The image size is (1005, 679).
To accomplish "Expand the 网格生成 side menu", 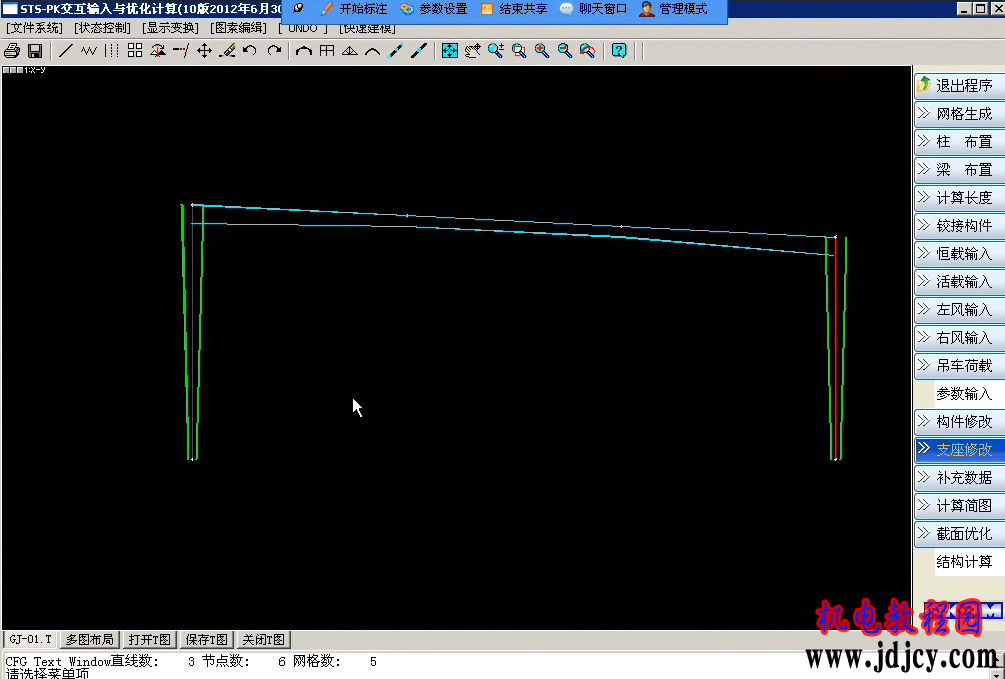I will pyautogui.click(x=959, y=113).
